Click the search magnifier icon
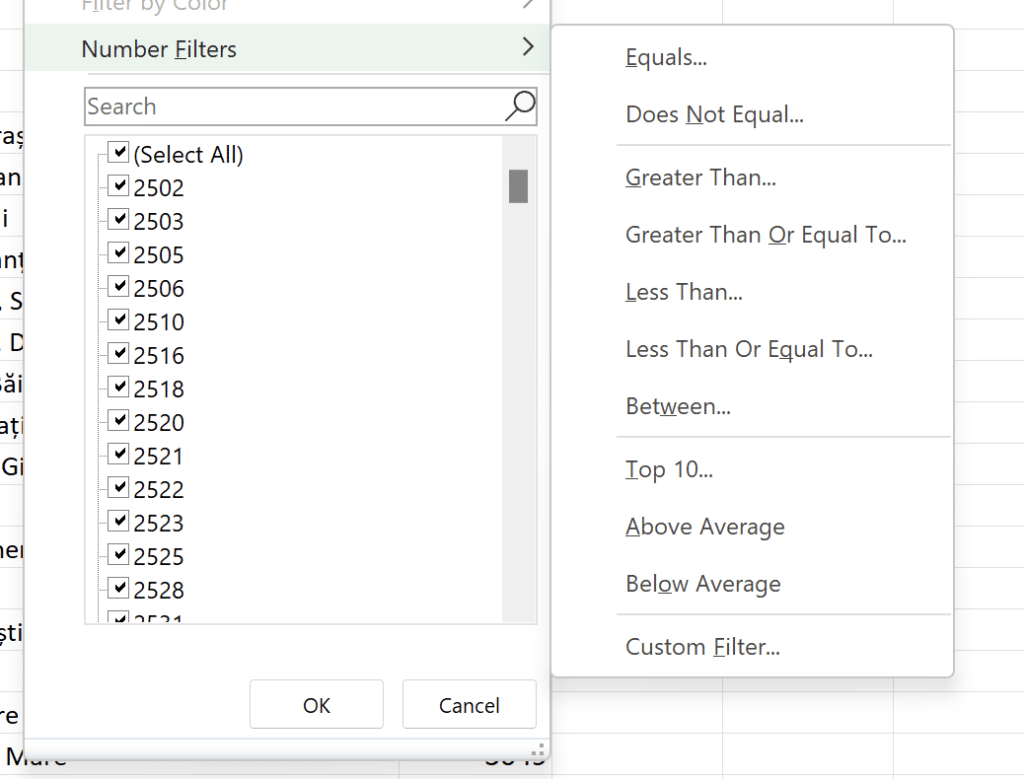The height and width of the screenshot is (779, 1024). tap(519, 105)
